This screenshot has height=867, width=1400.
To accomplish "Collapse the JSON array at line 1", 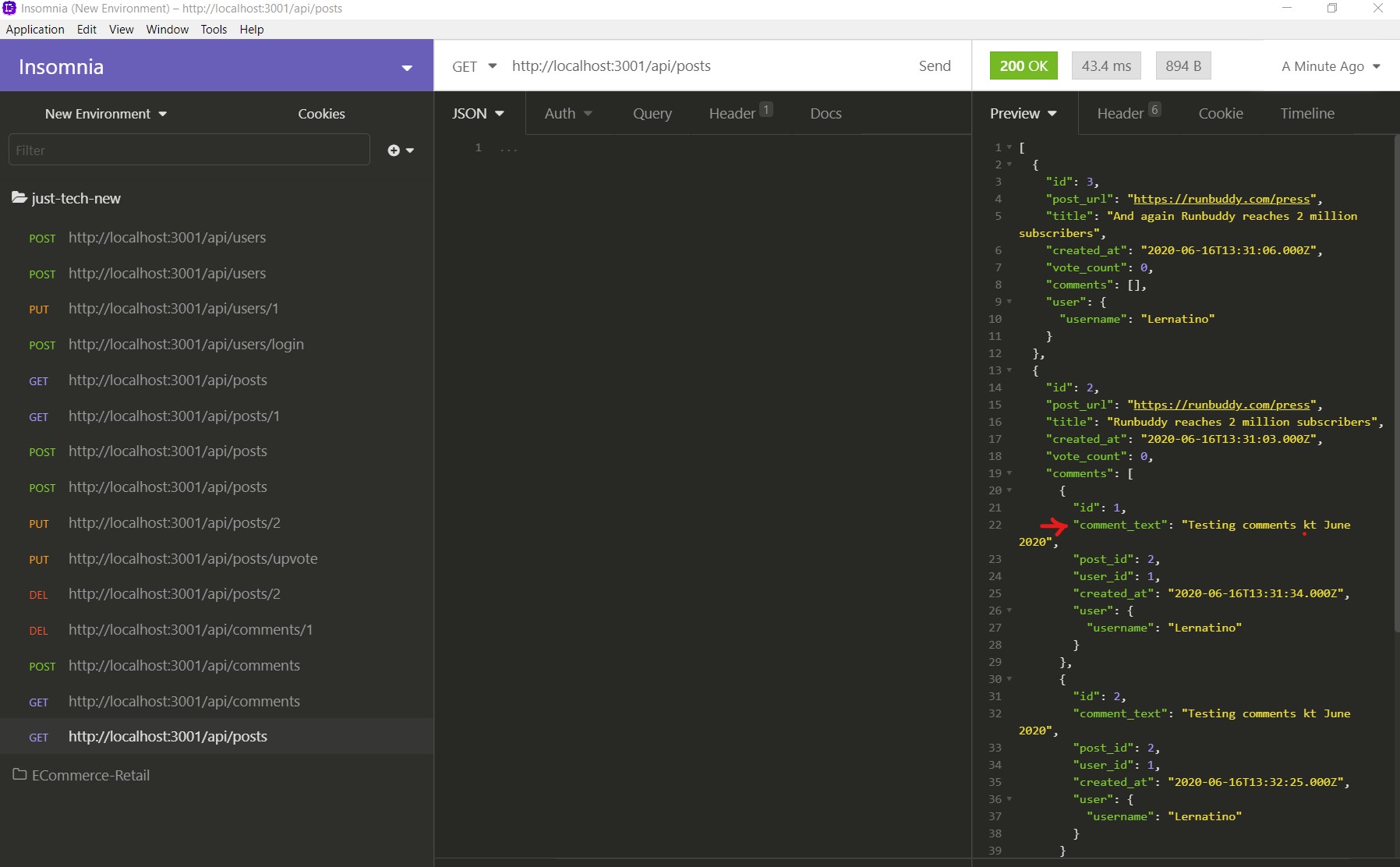I will 1009,147.
